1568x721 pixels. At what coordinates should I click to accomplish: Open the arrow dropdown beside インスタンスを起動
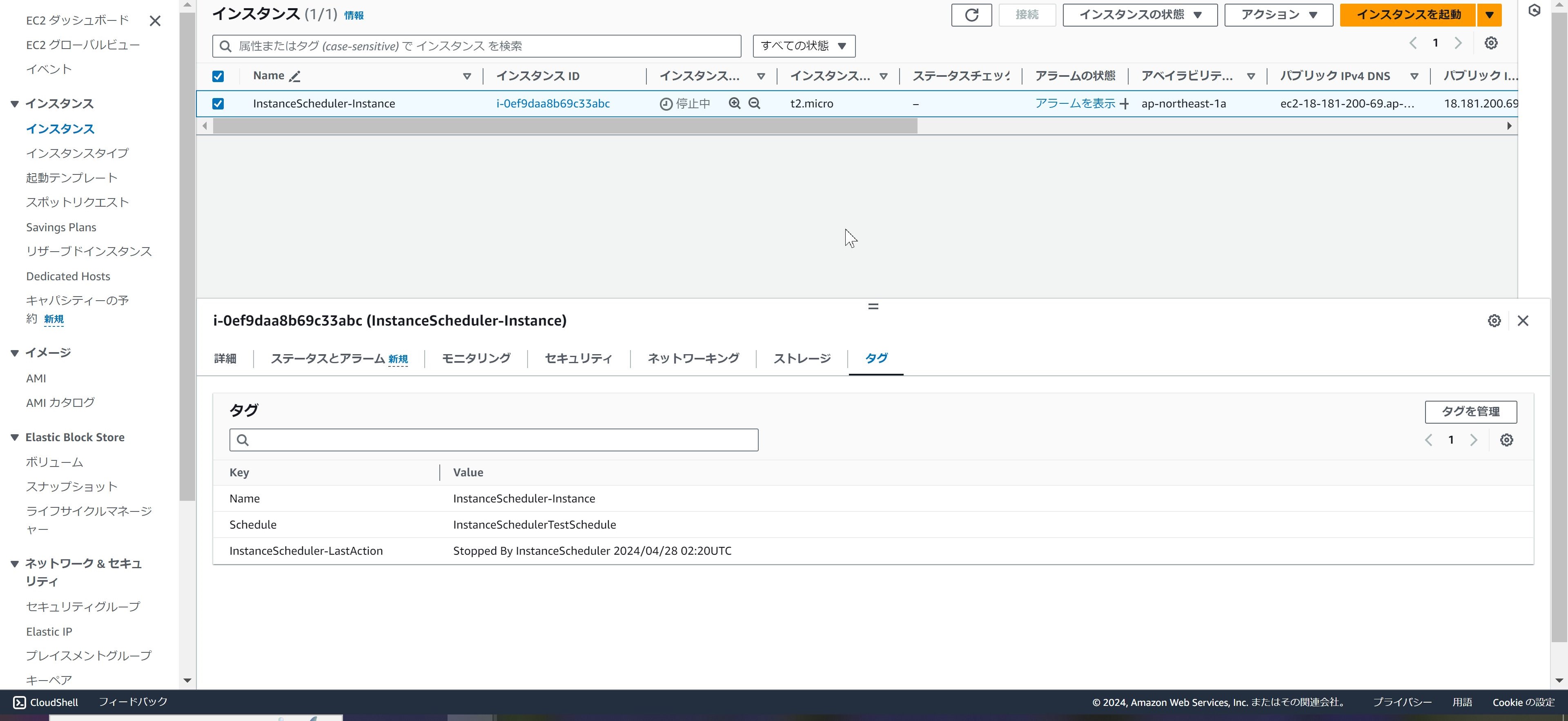point(1489,15)
